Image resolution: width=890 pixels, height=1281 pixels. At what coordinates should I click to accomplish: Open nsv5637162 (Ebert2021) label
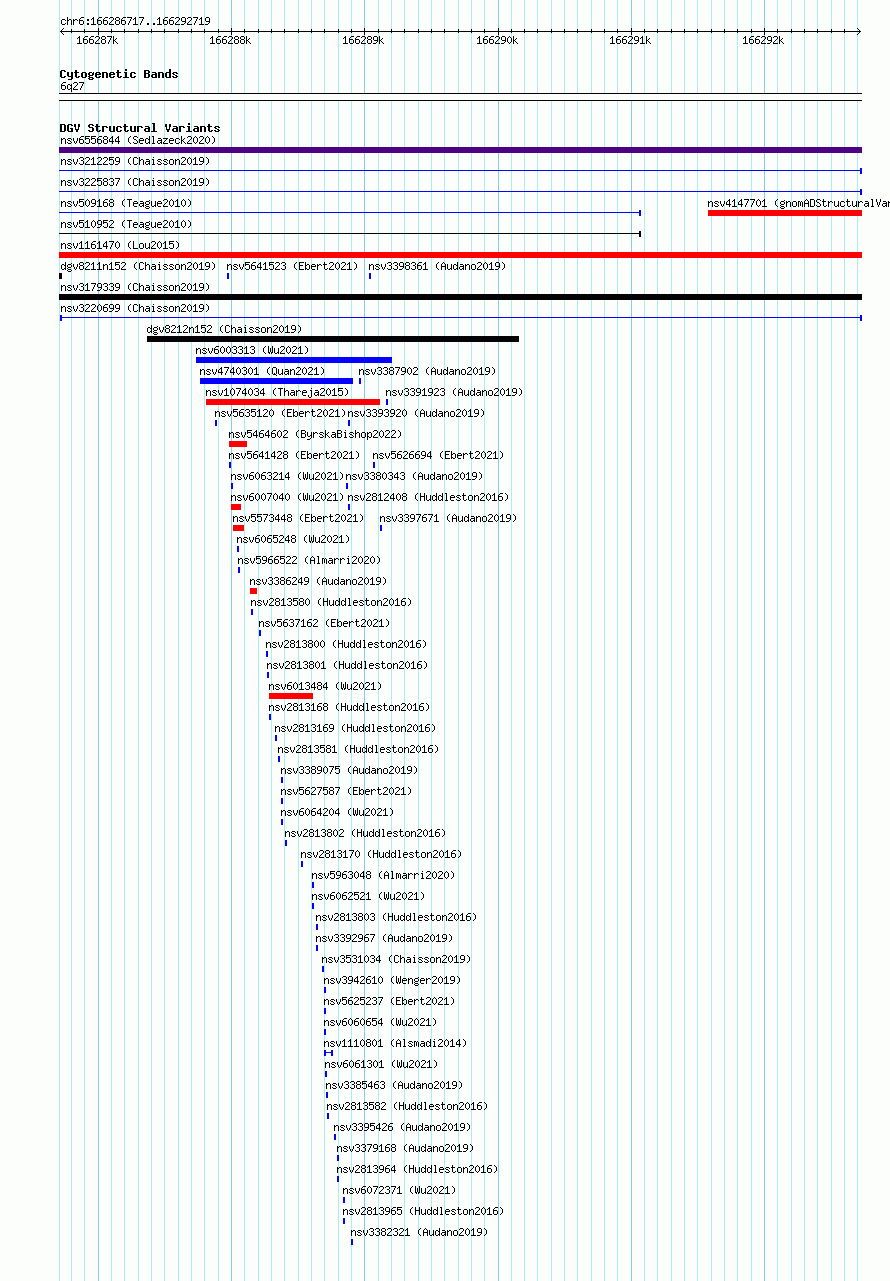pos(325,623)
